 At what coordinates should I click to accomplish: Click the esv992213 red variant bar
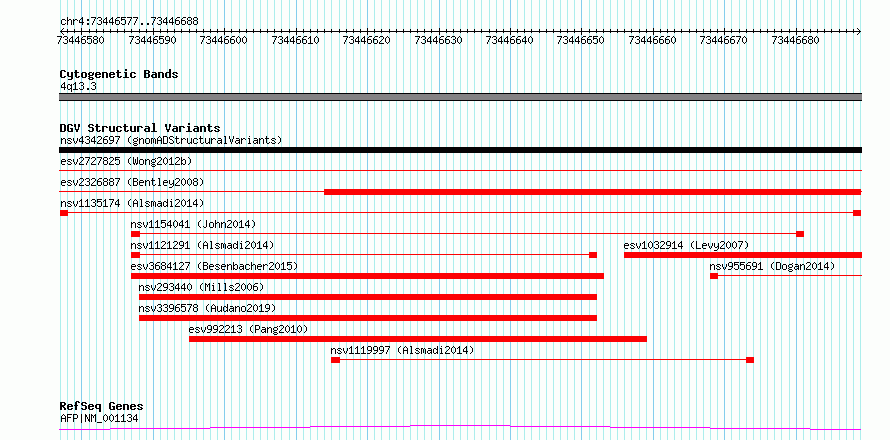(x=418, y=339)
